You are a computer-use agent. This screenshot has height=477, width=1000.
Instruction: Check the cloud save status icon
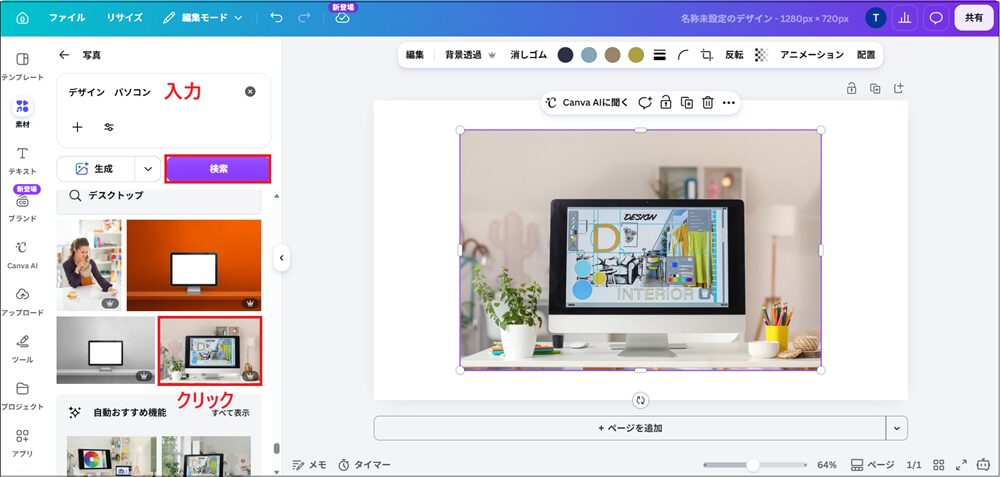point(342,18)
